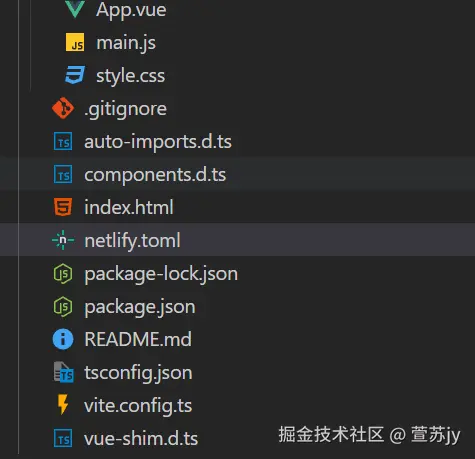Click the blue info icon for README.md

tap(63, 339)
